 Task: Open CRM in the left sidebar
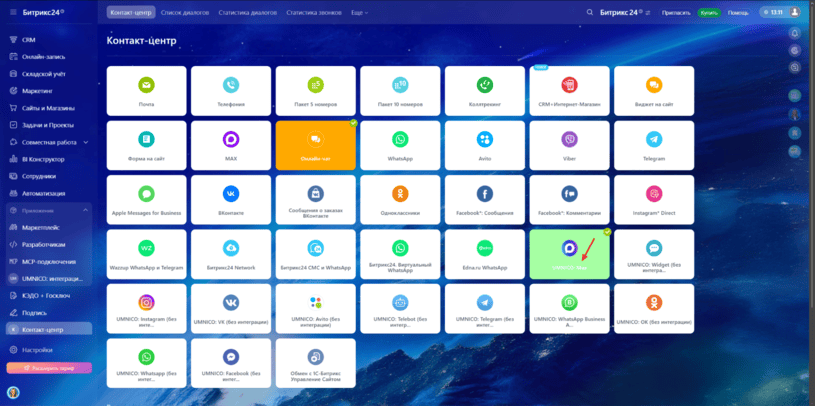29,40
